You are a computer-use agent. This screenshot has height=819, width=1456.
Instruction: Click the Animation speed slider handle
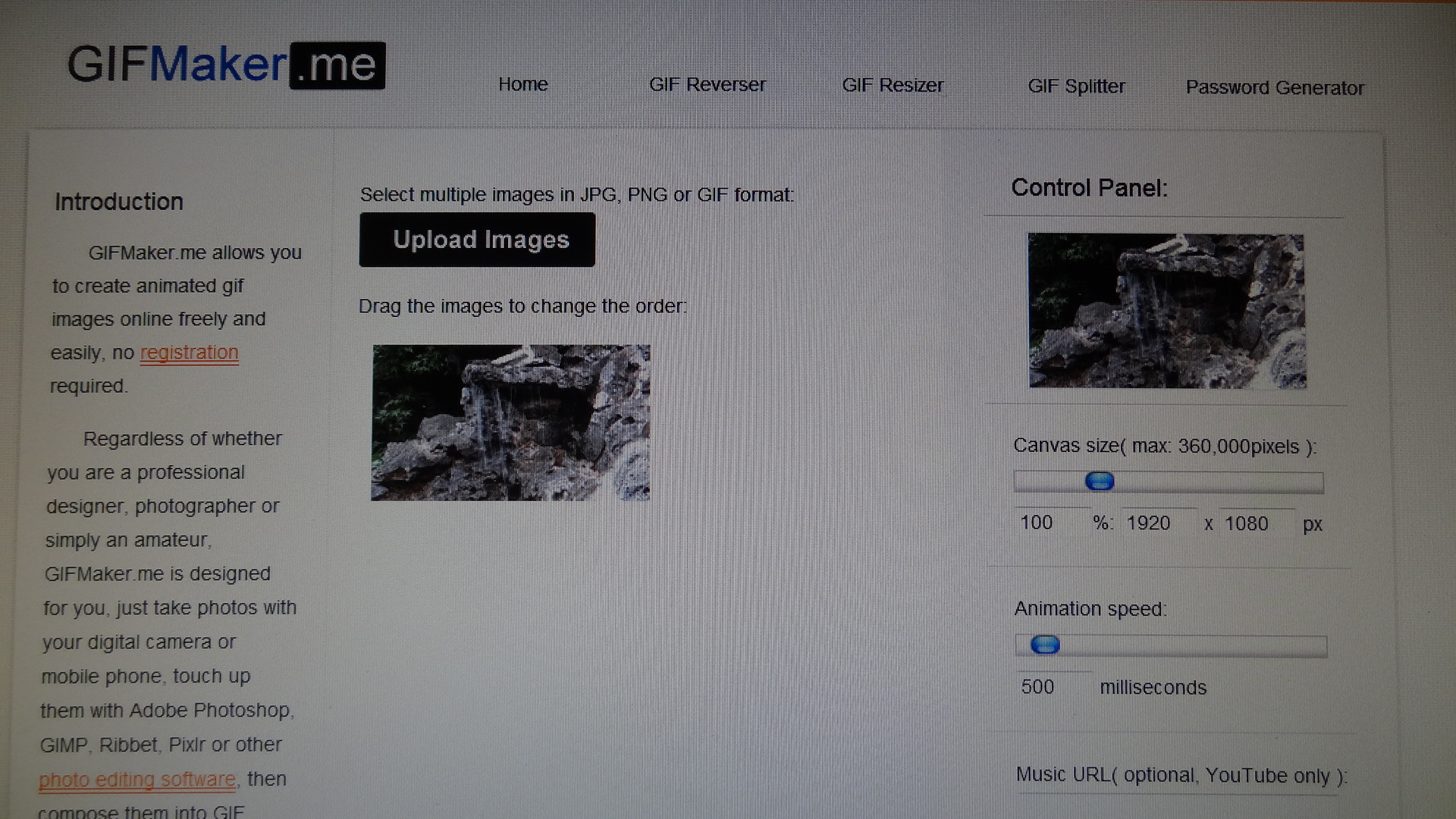(1045, 645)
